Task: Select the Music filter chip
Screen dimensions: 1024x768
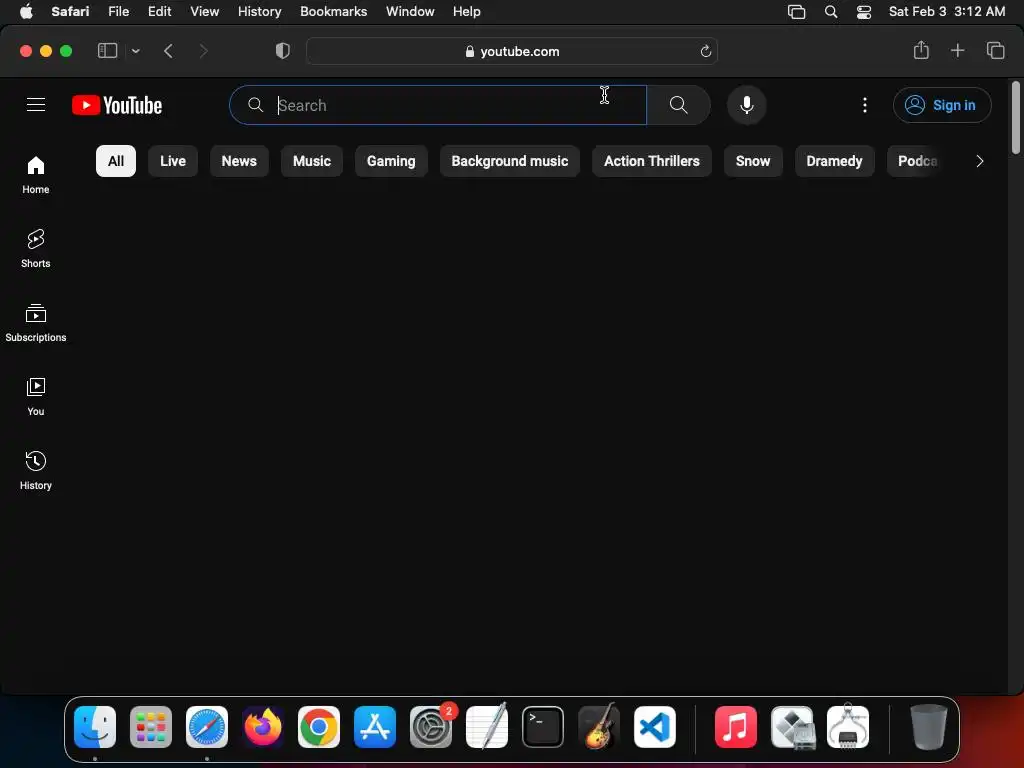Action: 312,161
